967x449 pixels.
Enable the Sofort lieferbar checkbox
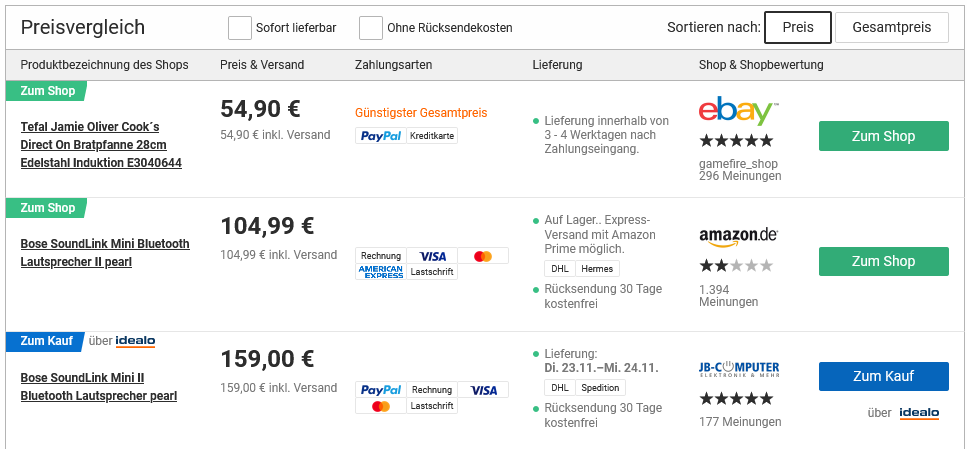tap(240, 28)
